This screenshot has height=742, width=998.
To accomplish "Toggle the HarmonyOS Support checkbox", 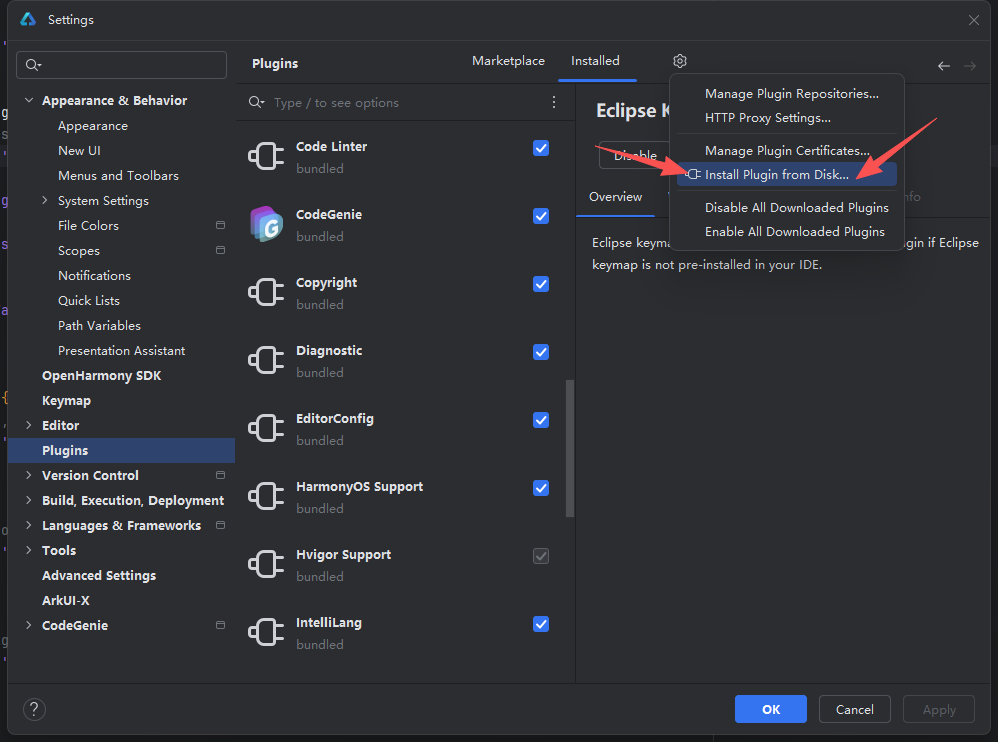I will pyautogui.click(x=541, y=488).
